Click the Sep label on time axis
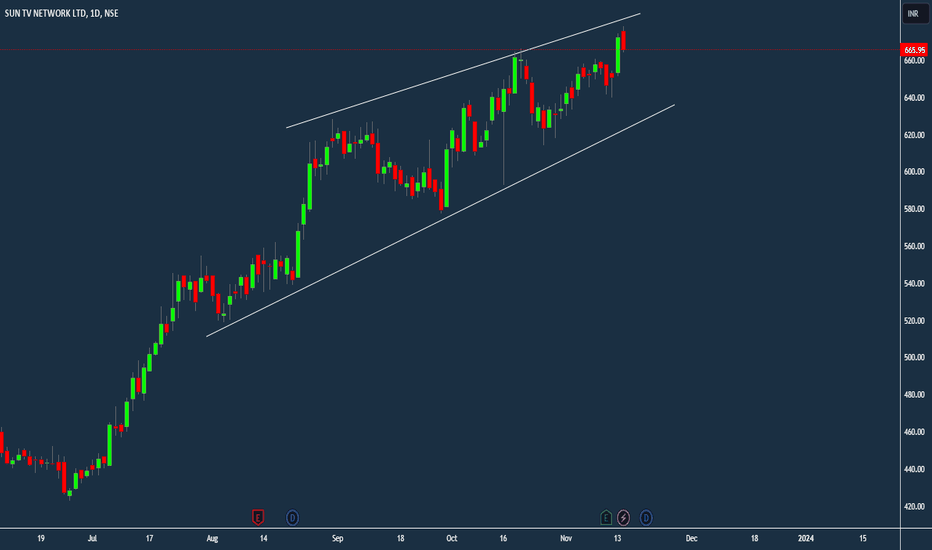This screenshot has height=550, width=932. tap(338, 538)
